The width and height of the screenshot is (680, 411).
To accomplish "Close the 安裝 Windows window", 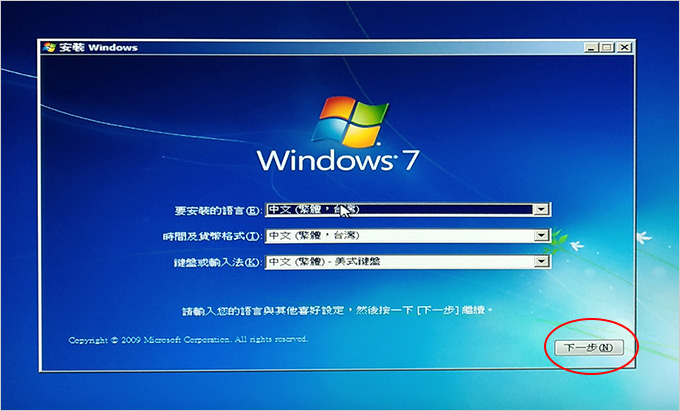I will pyautogui.click(x=624, y=47).
